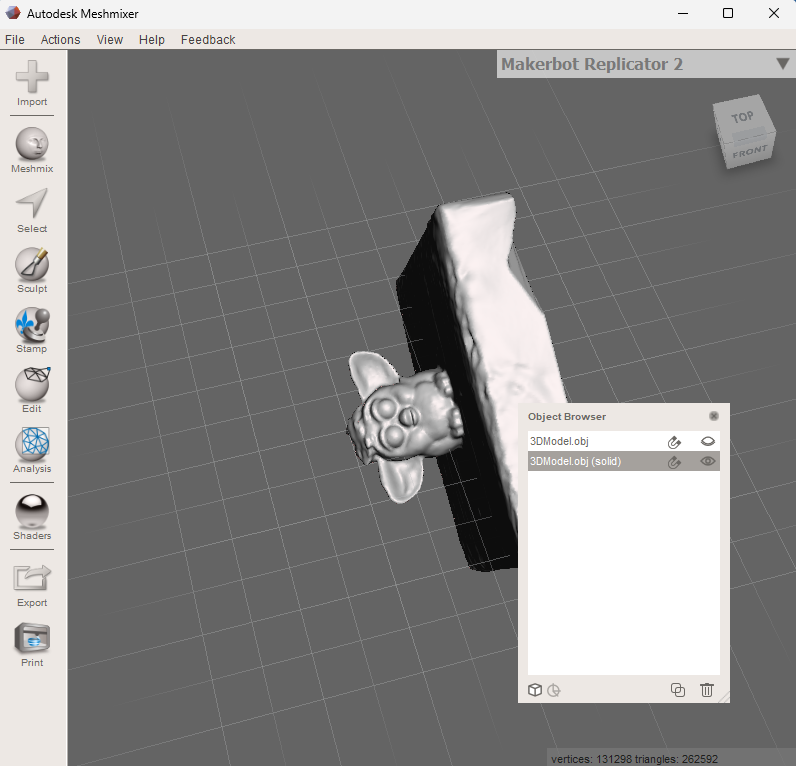Click the FRONT face of view cube

(x=749, y=151)
